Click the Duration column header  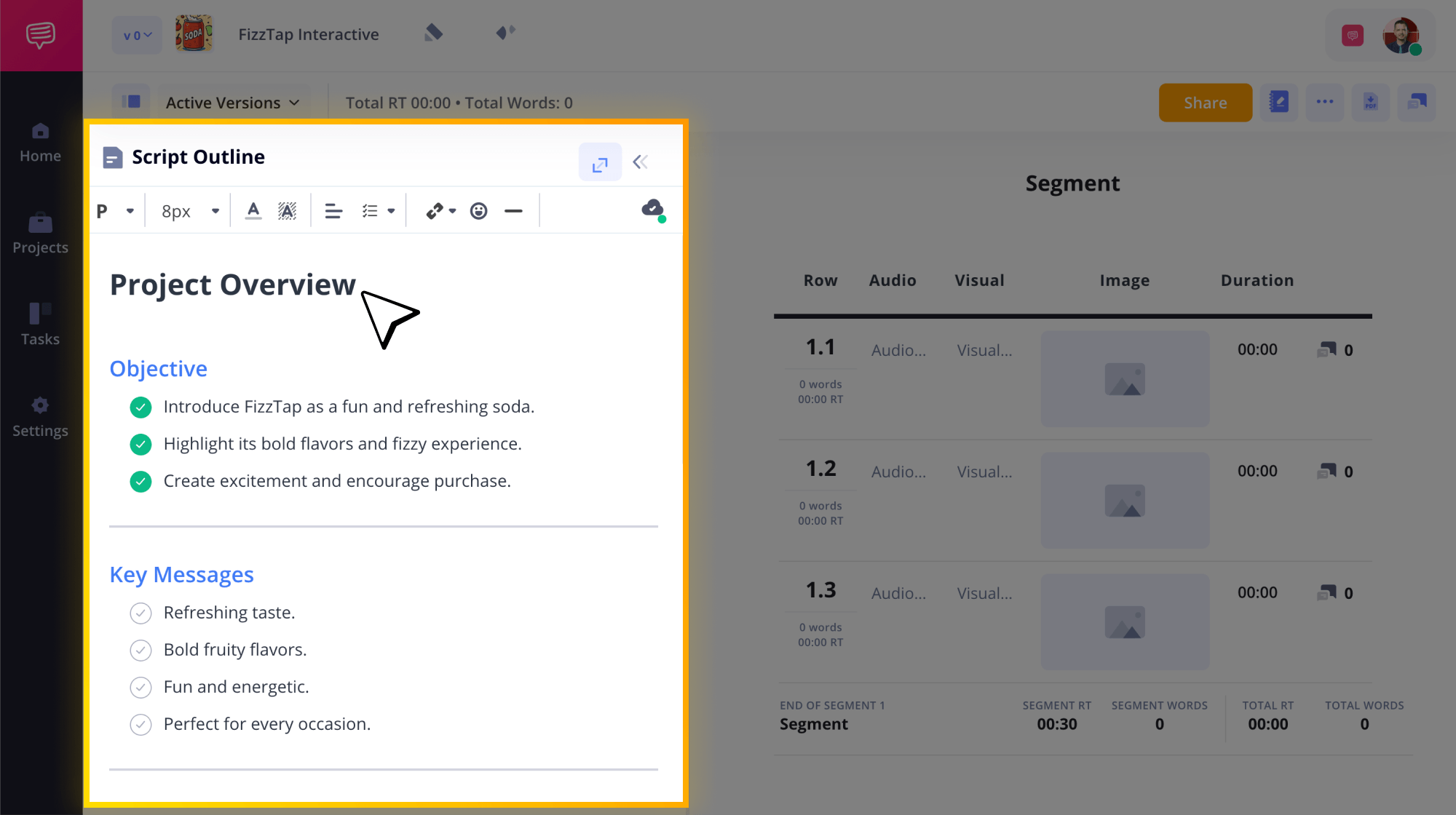1257,280
